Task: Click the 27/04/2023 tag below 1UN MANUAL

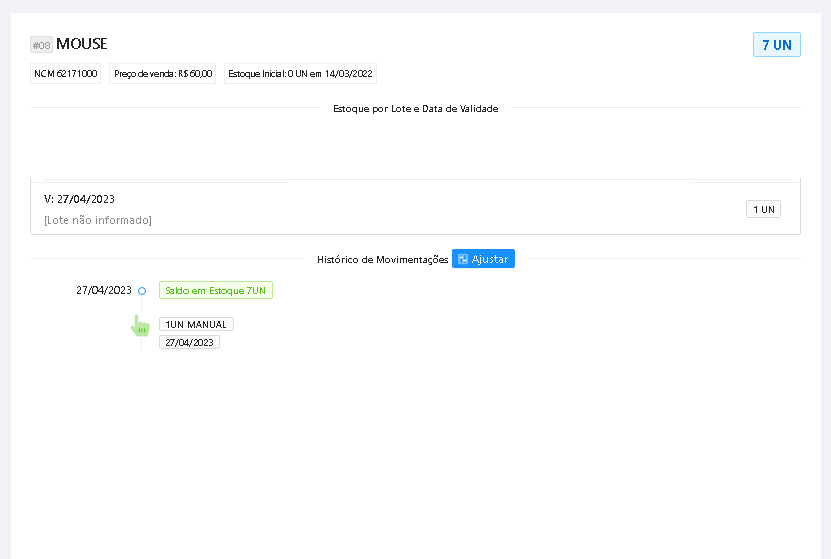Action: coord(189,342)
